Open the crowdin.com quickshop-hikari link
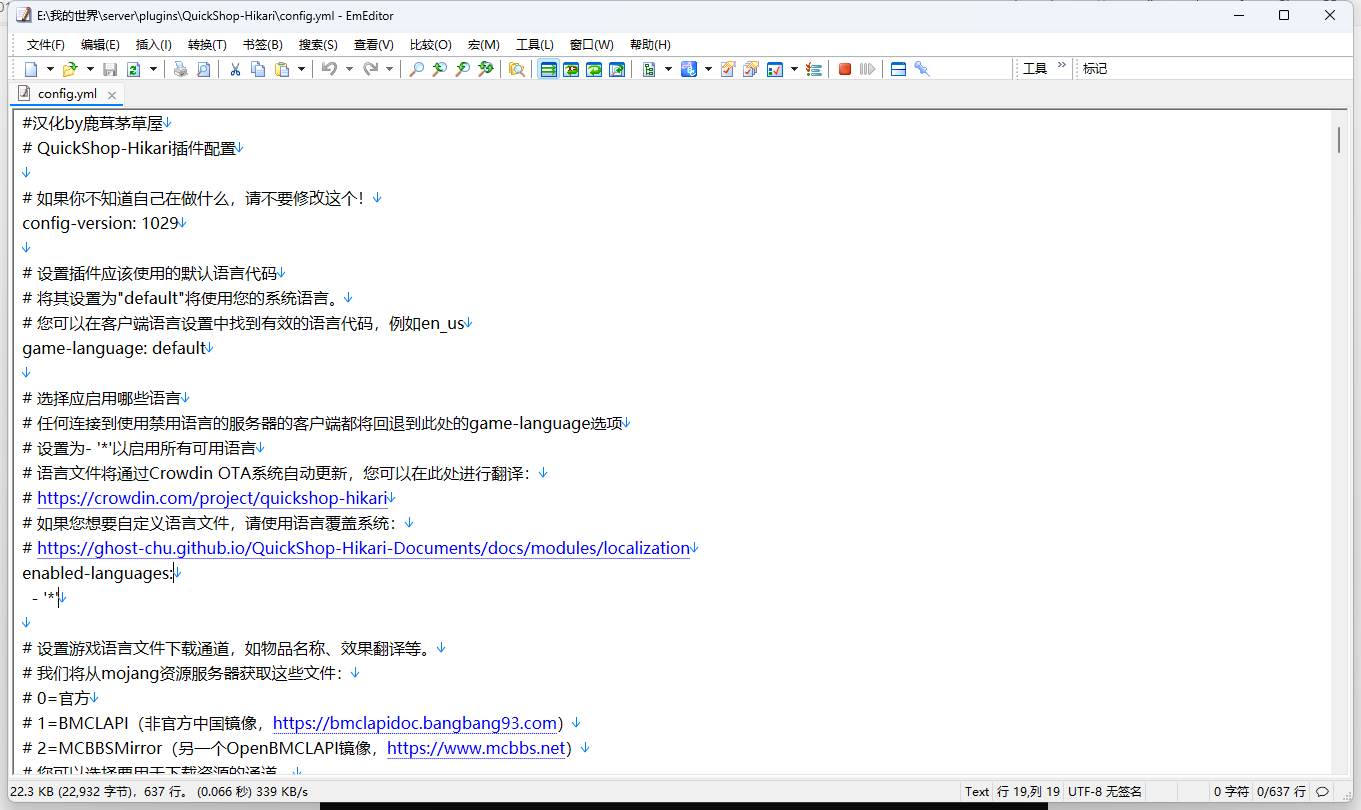The height and width of the screenshot is (810, 1361). click(x=212, y=498)
